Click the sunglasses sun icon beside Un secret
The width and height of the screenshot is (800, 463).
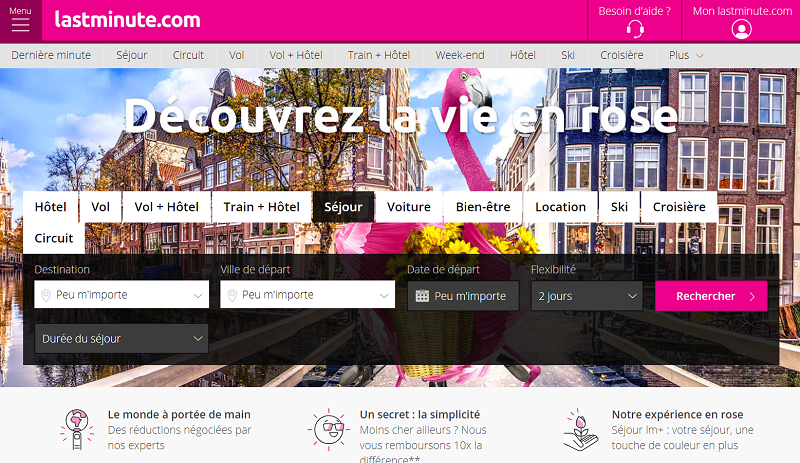coord(329,429)
